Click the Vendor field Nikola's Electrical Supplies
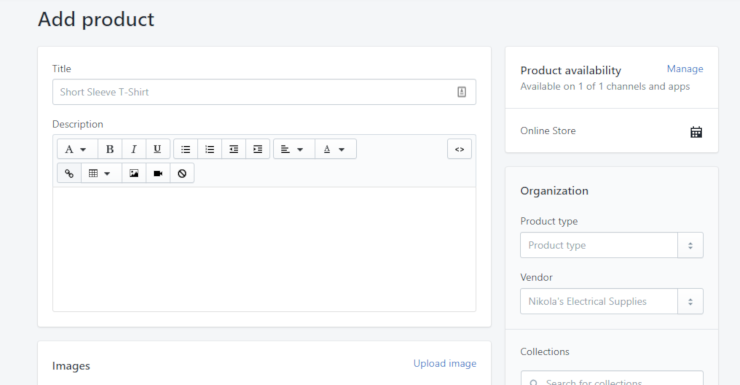 599,301
